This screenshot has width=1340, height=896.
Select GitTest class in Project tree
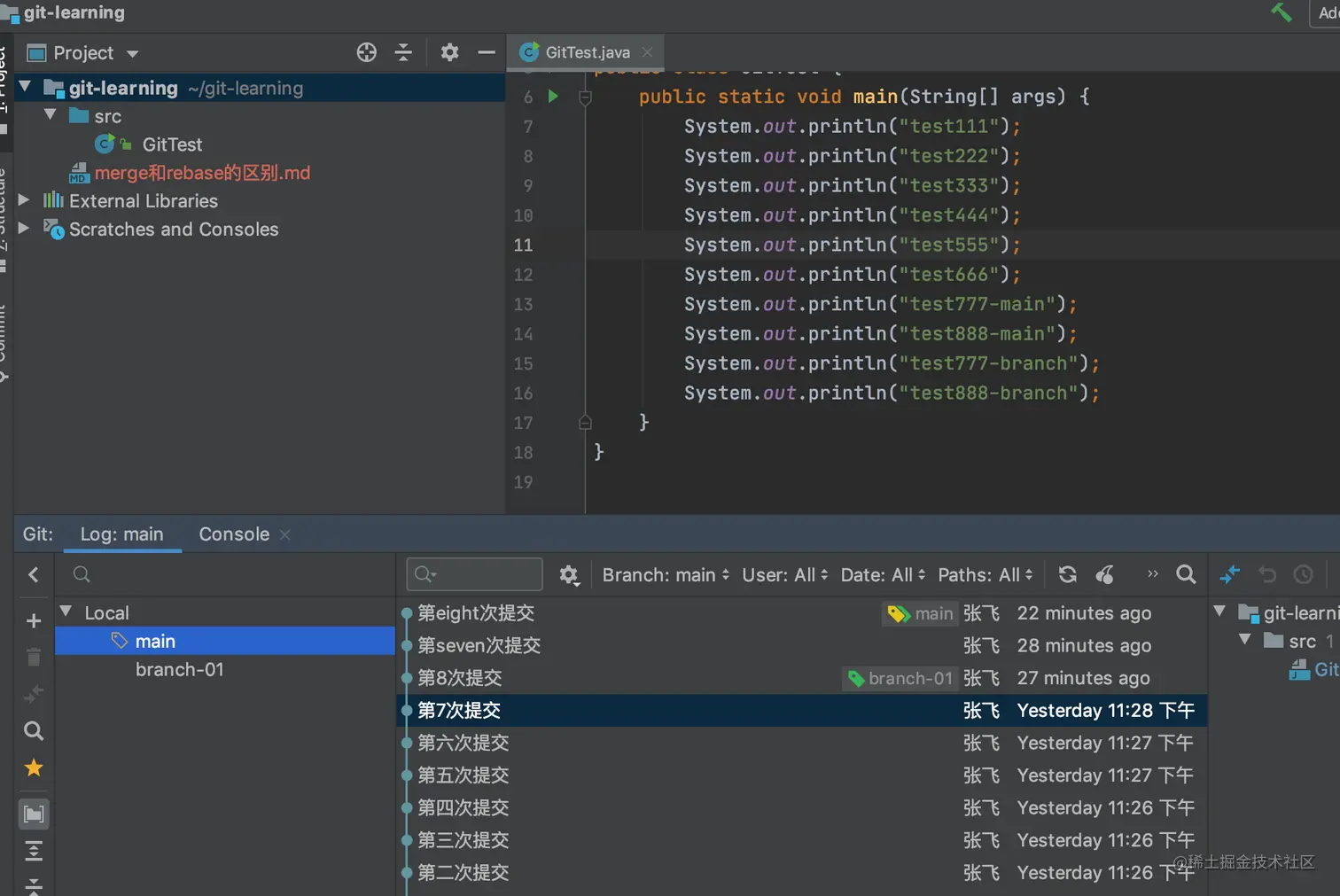[x=172, y=144]
